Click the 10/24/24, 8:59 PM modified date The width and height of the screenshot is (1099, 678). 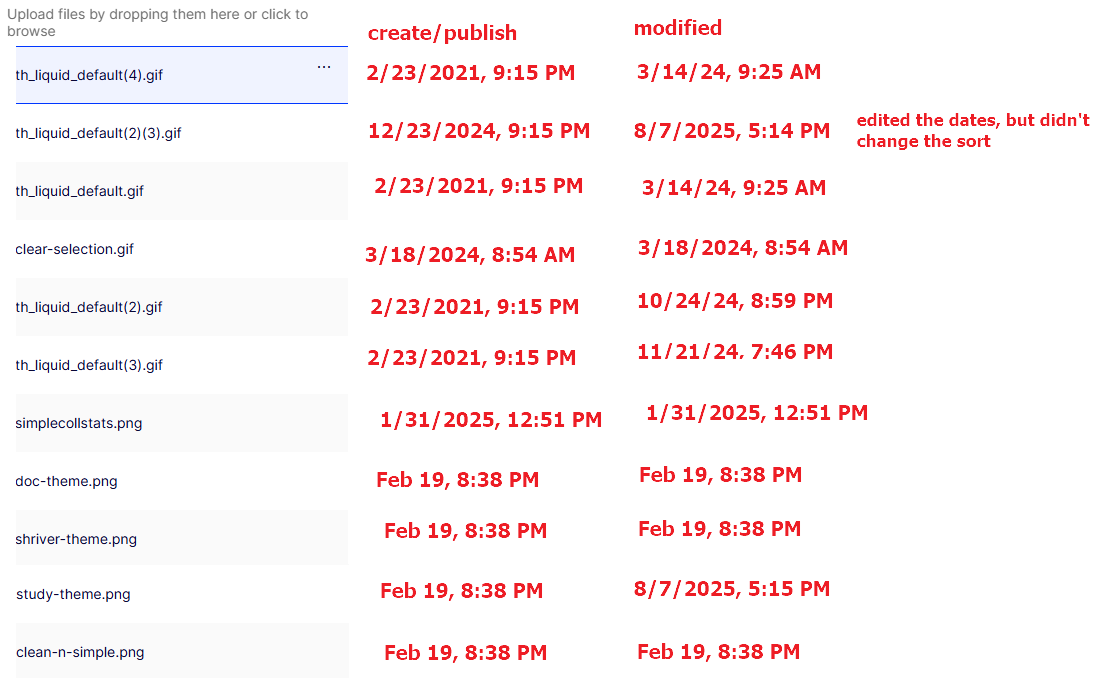click(x=735, y=300)
